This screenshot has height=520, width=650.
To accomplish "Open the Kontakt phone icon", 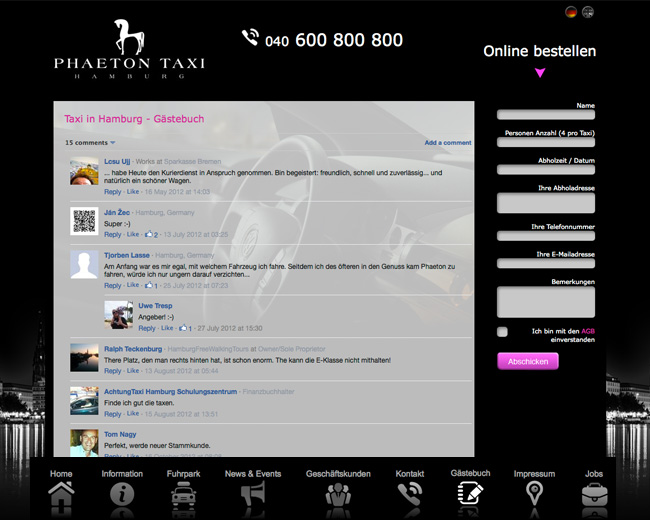I will point(409,494).
